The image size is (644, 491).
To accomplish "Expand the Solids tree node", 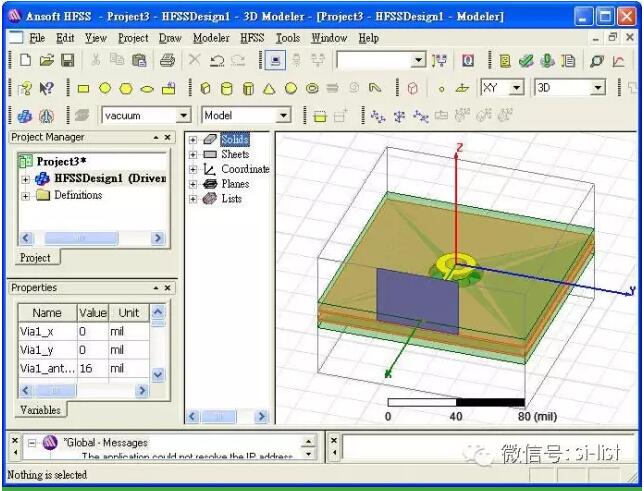I will point(193,140).
